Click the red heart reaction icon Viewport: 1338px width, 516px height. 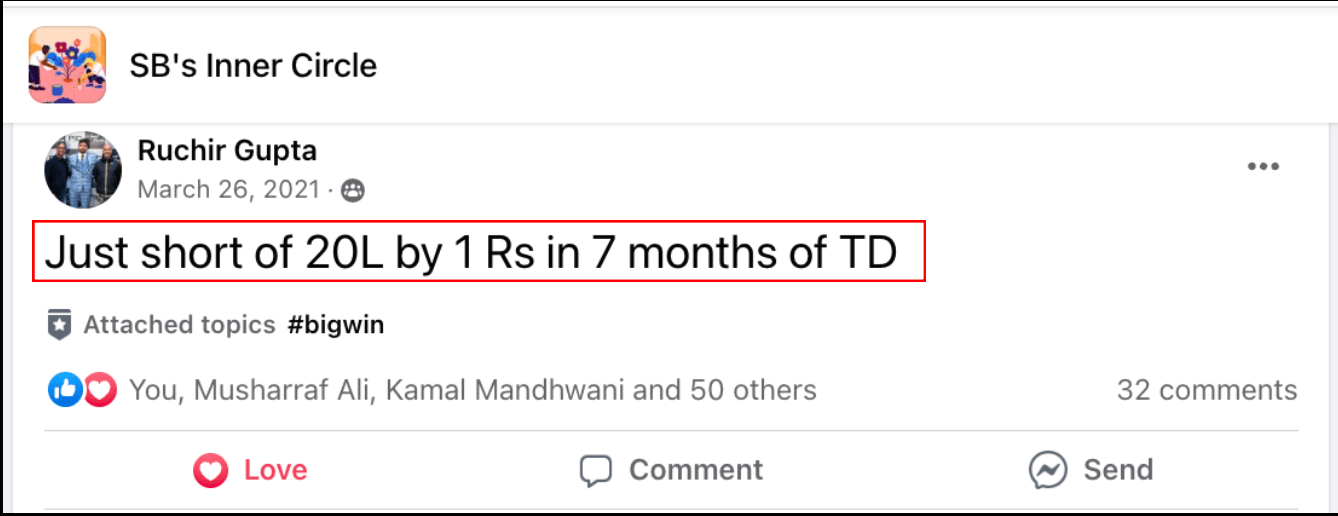tap(99, 390)
